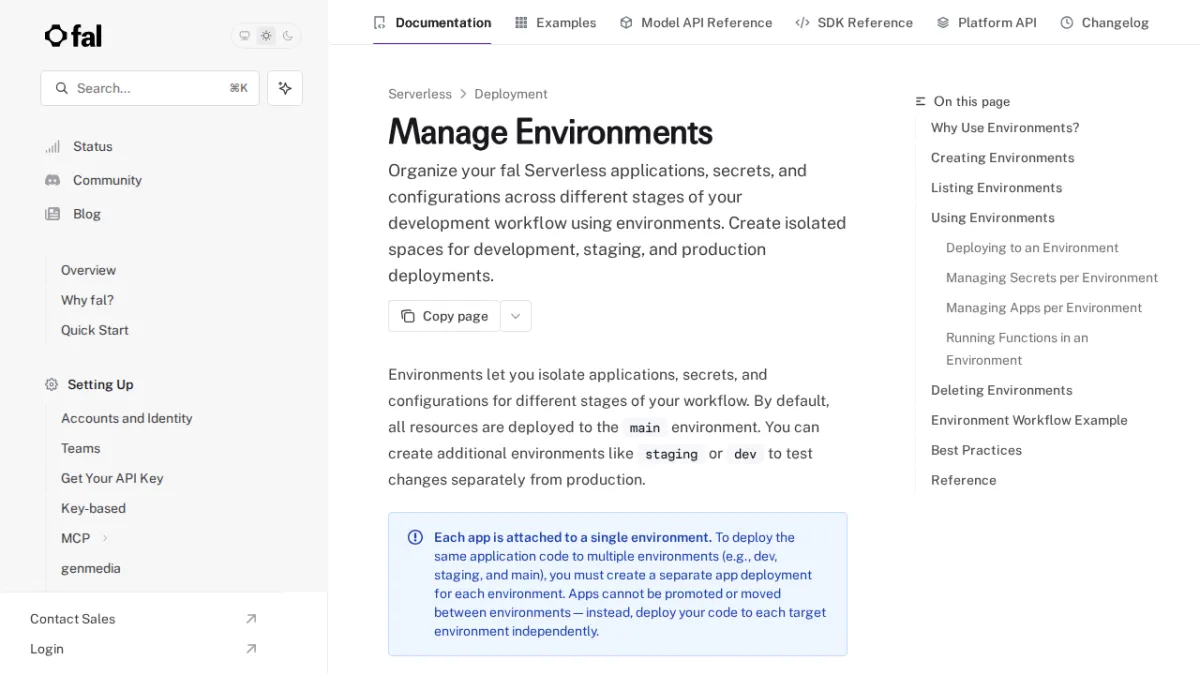Click the Model API Reference cube icon
Viewport: 1200px width, 675px height.
[x=626, y=22]
